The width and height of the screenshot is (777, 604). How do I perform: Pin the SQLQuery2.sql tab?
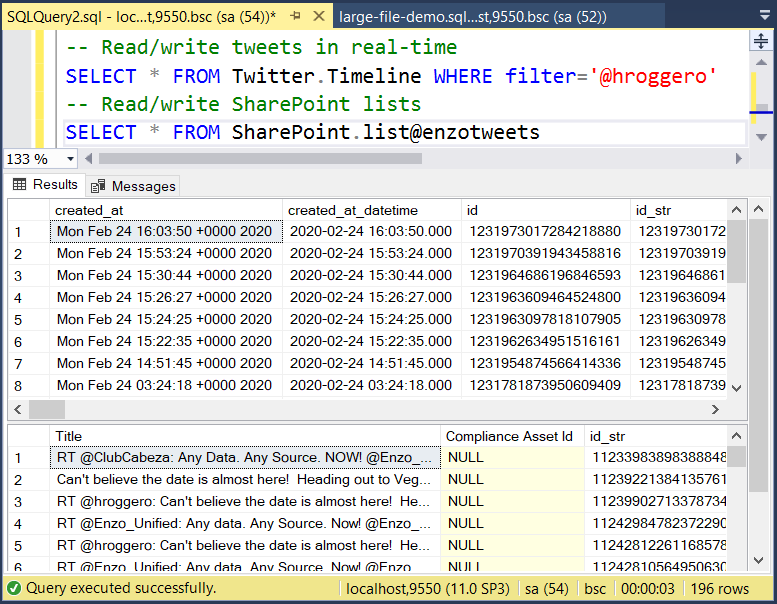pos(296,16)
